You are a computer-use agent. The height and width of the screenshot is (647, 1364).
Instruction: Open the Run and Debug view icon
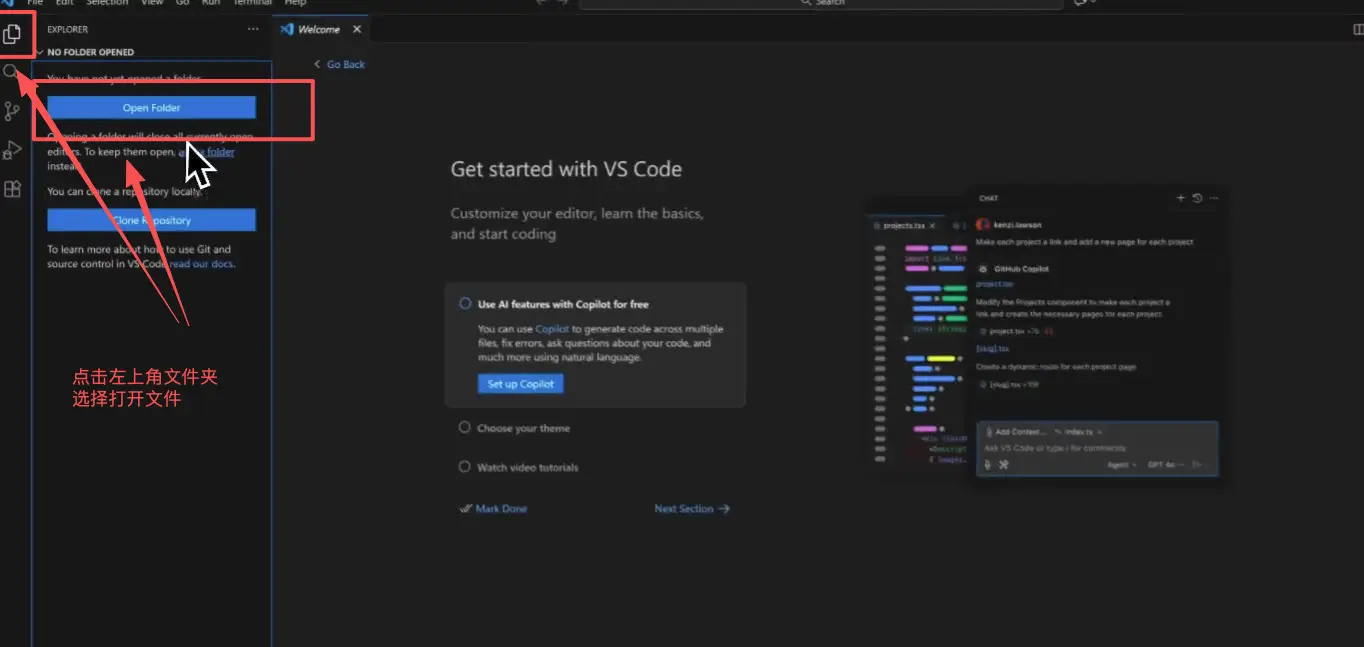[12, 150]
